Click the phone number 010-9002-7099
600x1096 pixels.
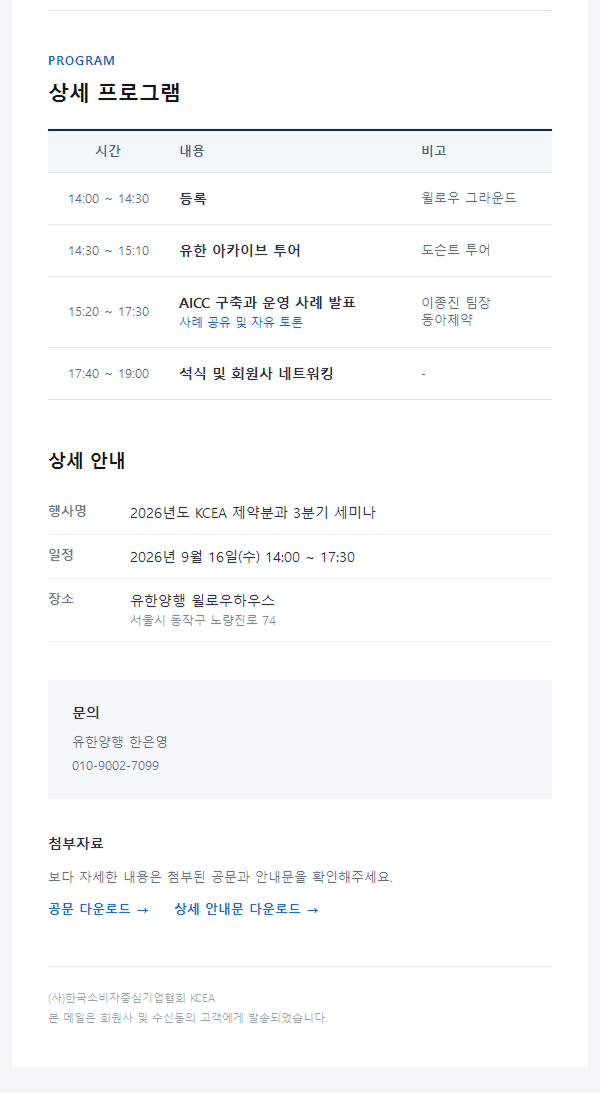click(x=115, y=765)
